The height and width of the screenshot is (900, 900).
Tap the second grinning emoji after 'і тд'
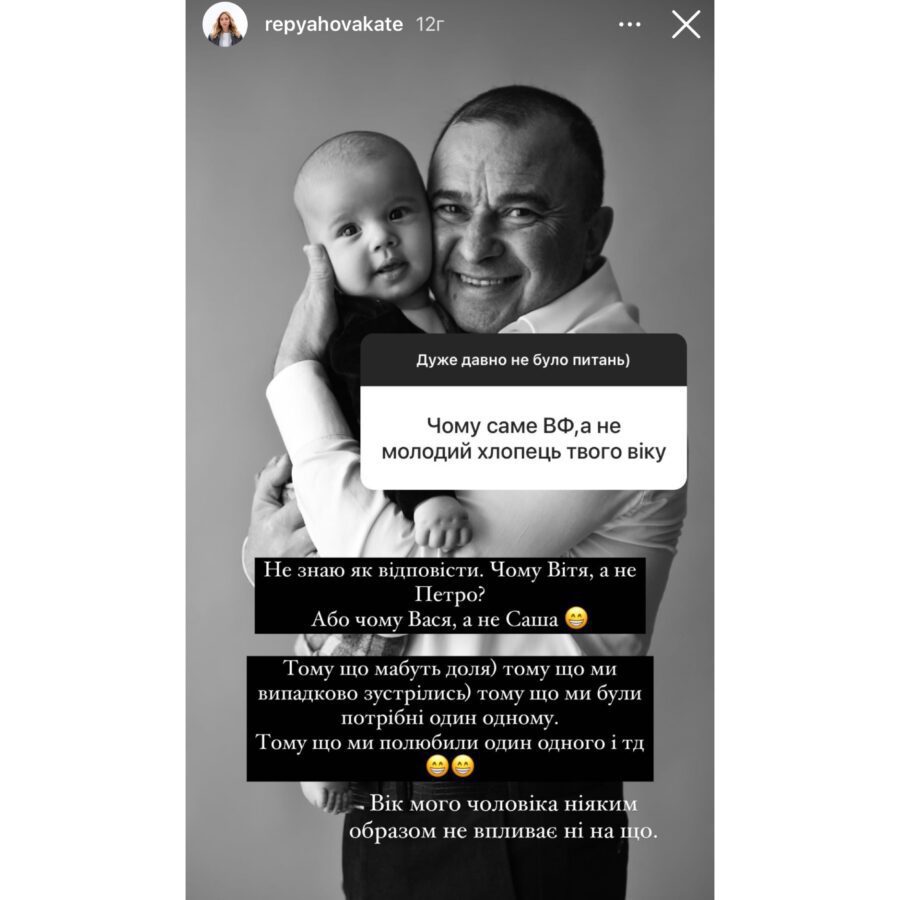(x=463, y=766)
